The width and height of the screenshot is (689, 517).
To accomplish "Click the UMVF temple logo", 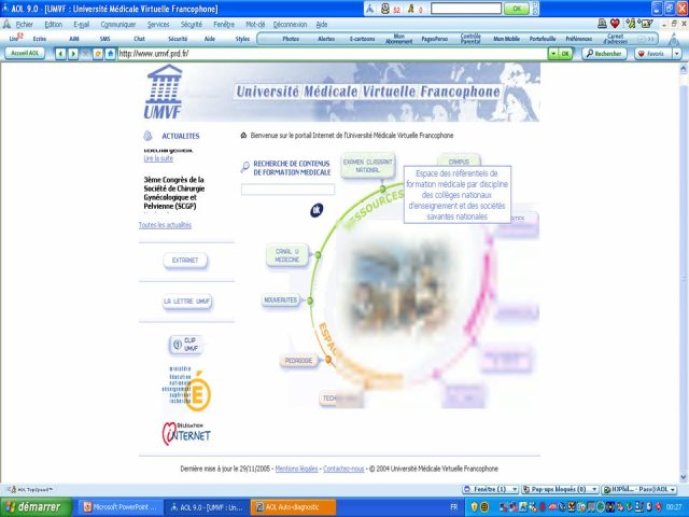I will coord(163,91).
